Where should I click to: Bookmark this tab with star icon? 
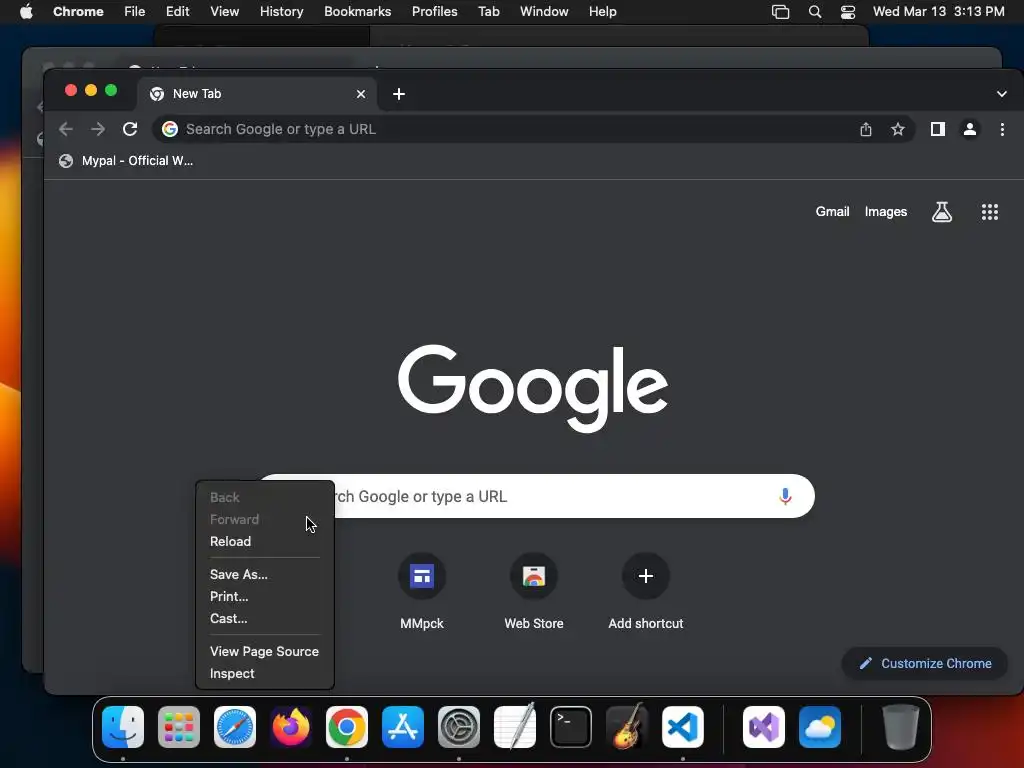[898, 129]
